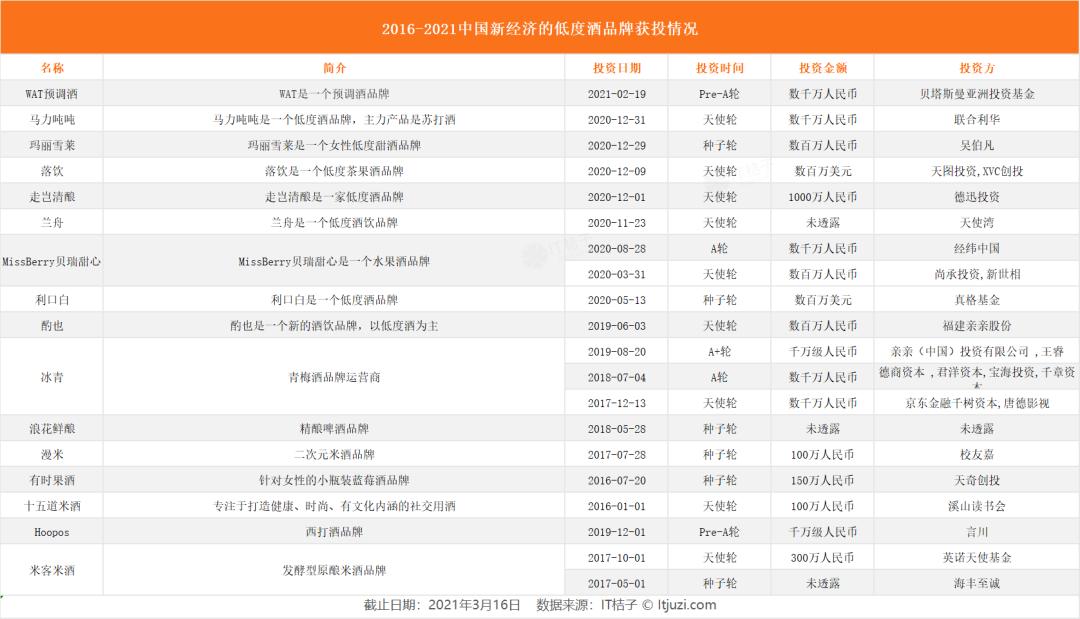The image size is (1080, 619).
Task: Select description '马力吨吨是一个低度酒品牌,主力产品是苏打酒'
Action: (x=334, y=119)
